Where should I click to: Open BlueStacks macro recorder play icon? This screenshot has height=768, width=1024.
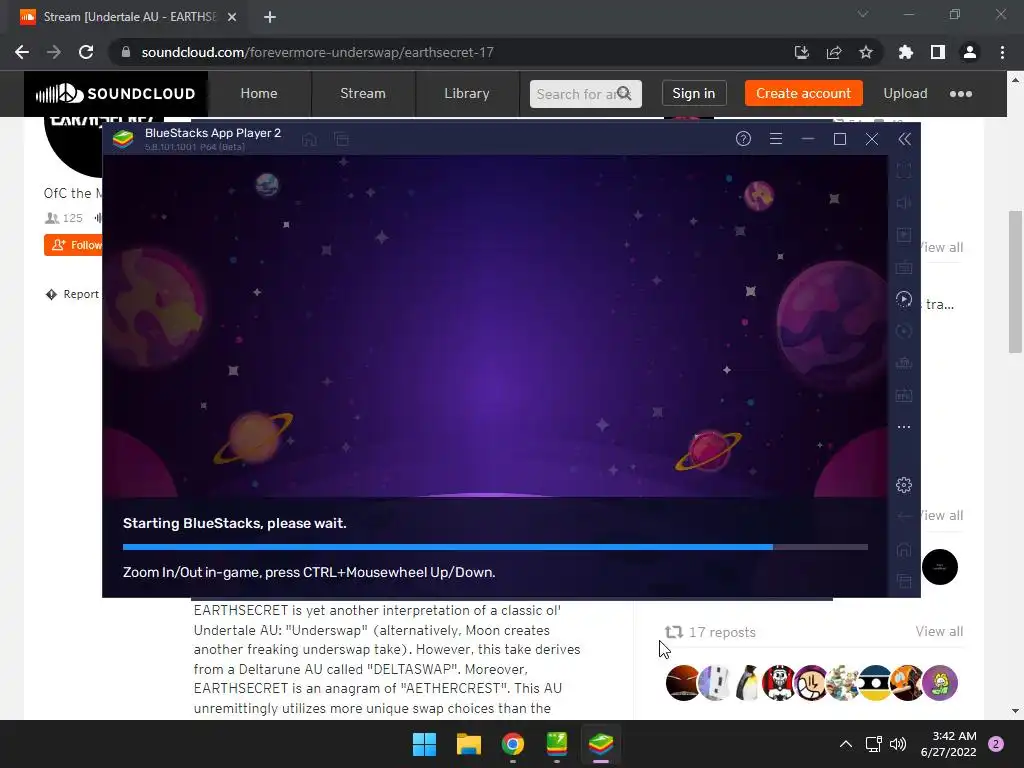click(904, 299)
